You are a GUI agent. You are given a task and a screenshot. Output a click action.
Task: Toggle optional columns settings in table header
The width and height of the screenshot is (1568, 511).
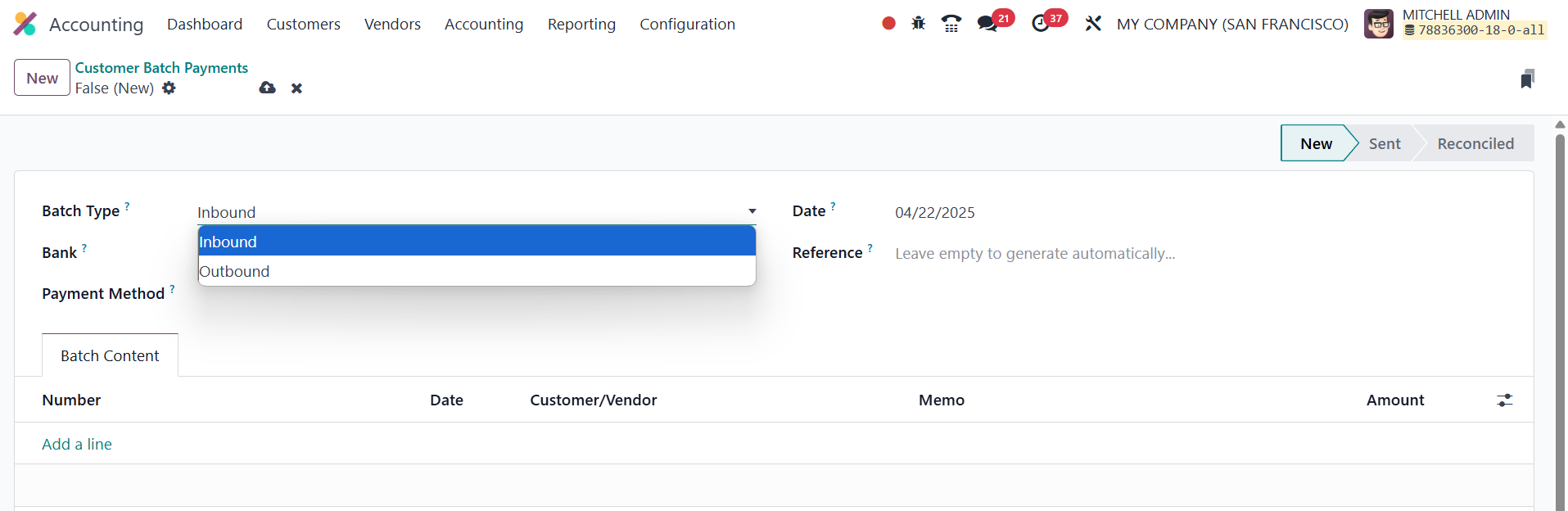(x=1504, y=400)
